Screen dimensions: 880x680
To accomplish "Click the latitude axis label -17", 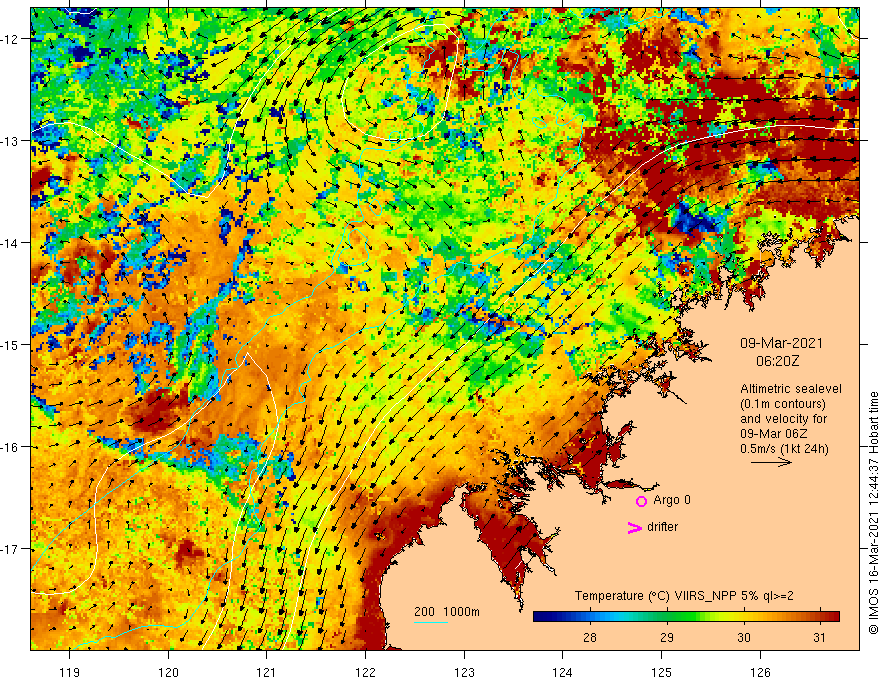I will click(x=10, y=549).
